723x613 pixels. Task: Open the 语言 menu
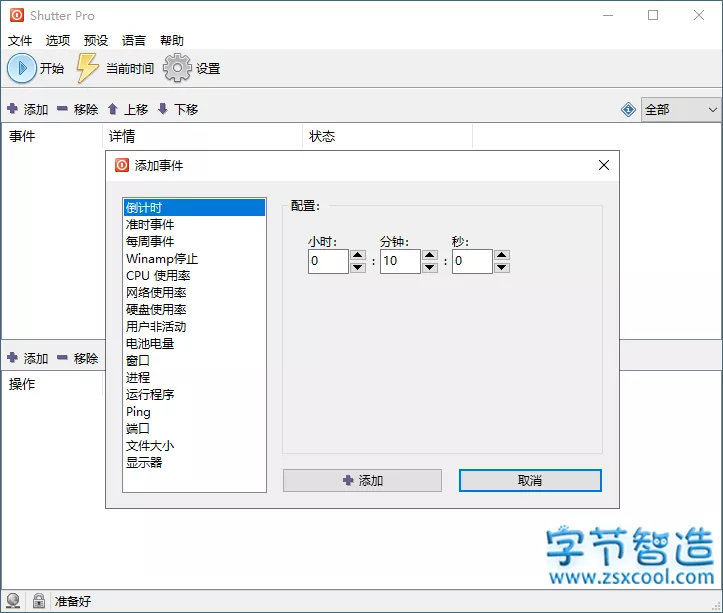[134, 41]
